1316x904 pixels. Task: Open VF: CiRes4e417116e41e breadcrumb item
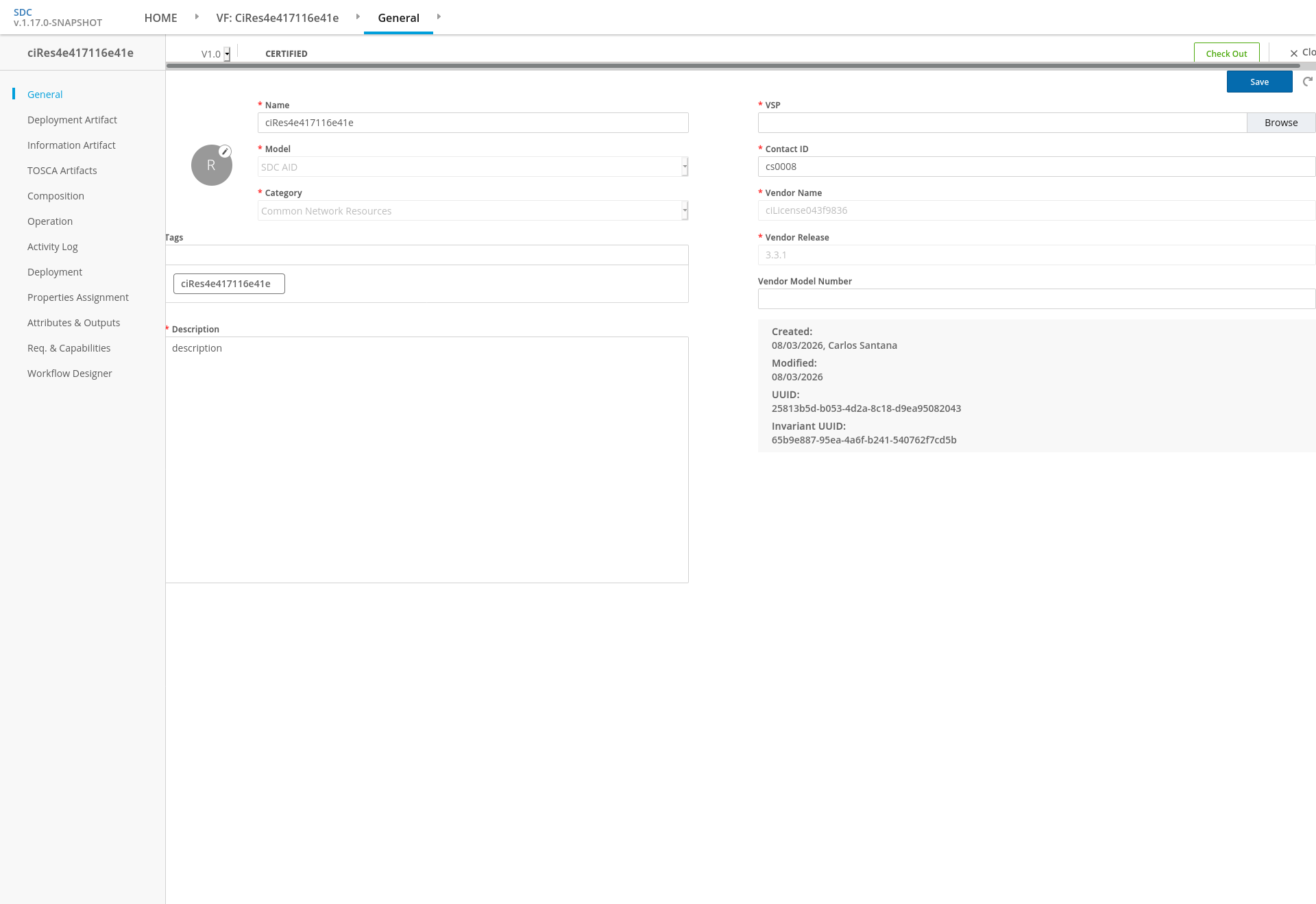277,18
